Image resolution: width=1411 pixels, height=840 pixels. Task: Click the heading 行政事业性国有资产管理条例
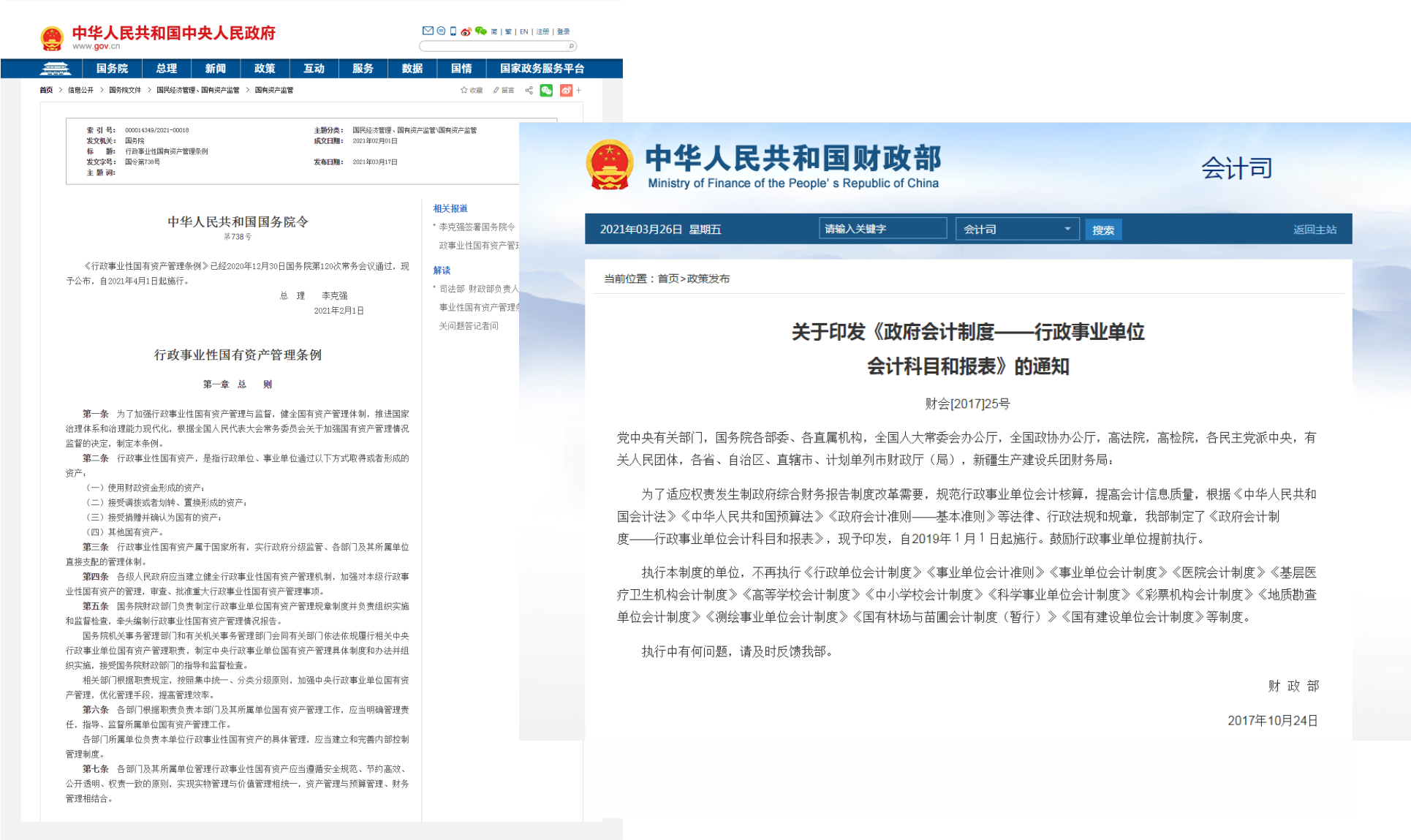click(x=238, y=355)
